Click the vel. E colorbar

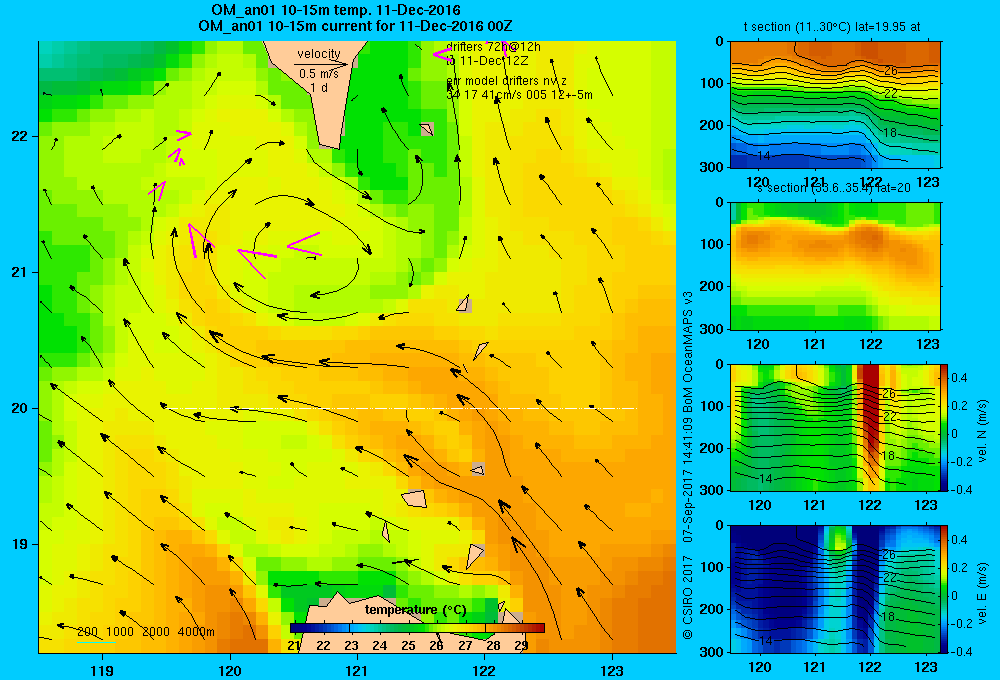tap(945, 589)
